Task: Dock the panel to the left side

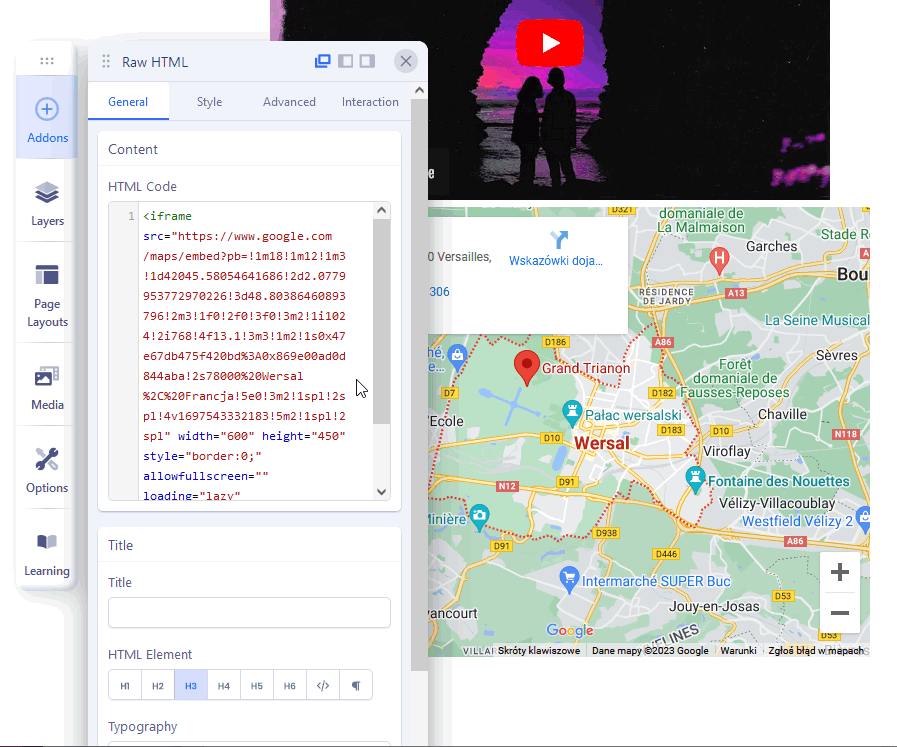Action: coord(345,61)
